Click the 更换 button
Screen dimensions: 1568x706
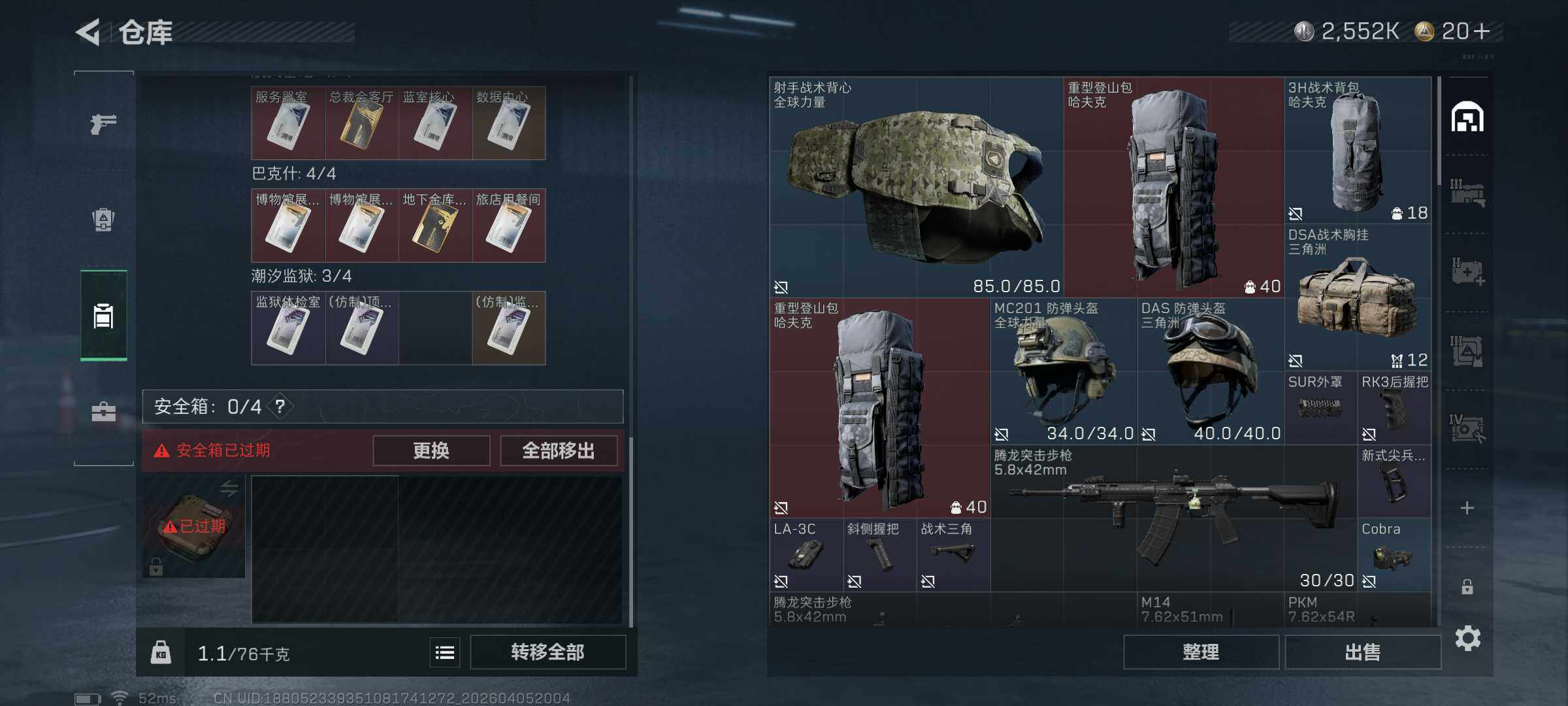(x=431, y=450)
